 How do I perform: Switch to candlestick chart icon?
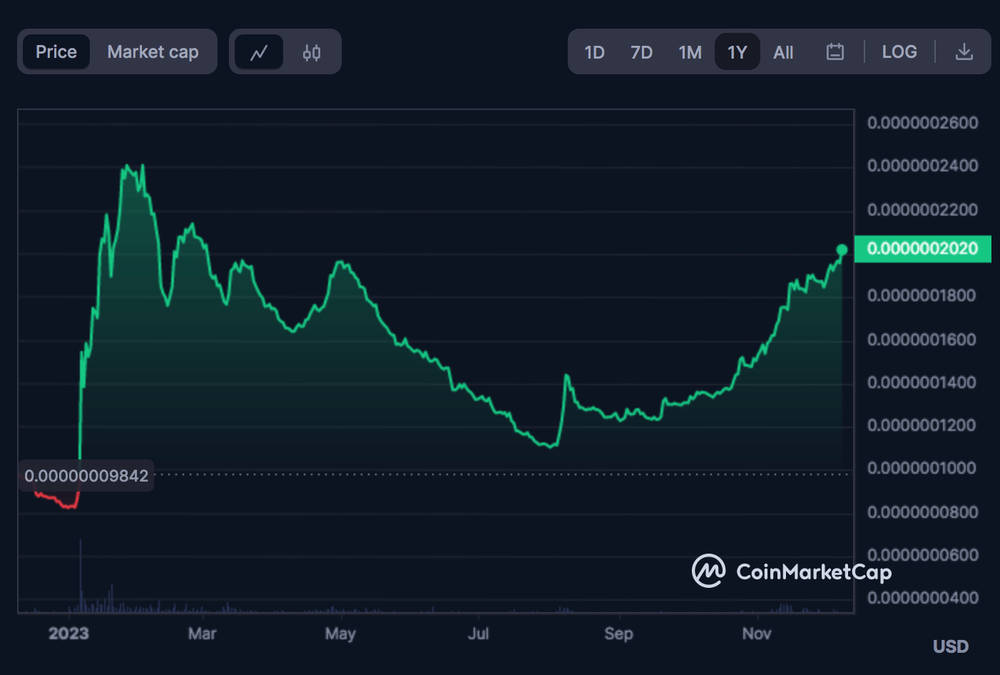click(312, 52)
